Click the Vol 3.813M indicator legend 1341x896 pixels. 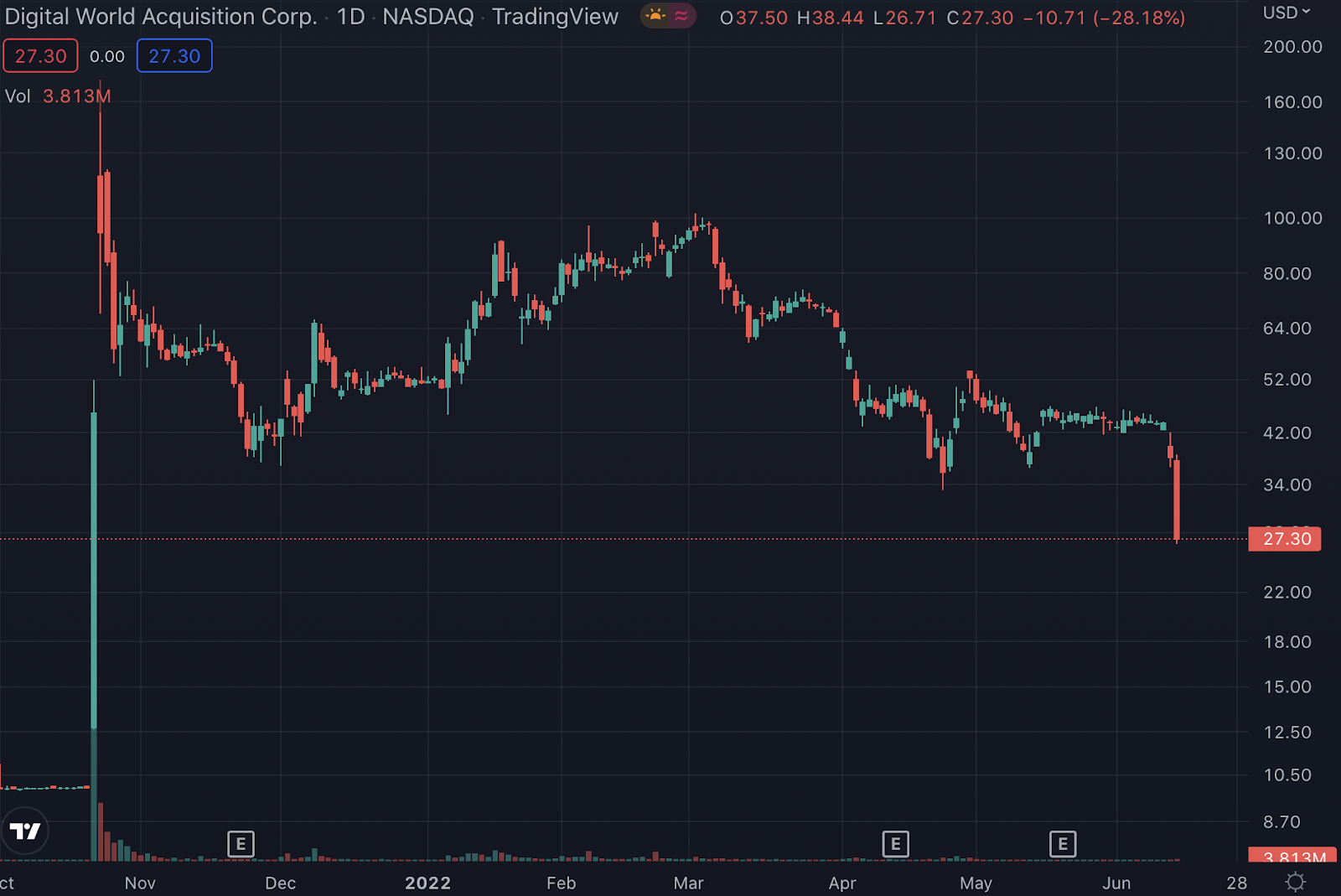pos(58,96)
